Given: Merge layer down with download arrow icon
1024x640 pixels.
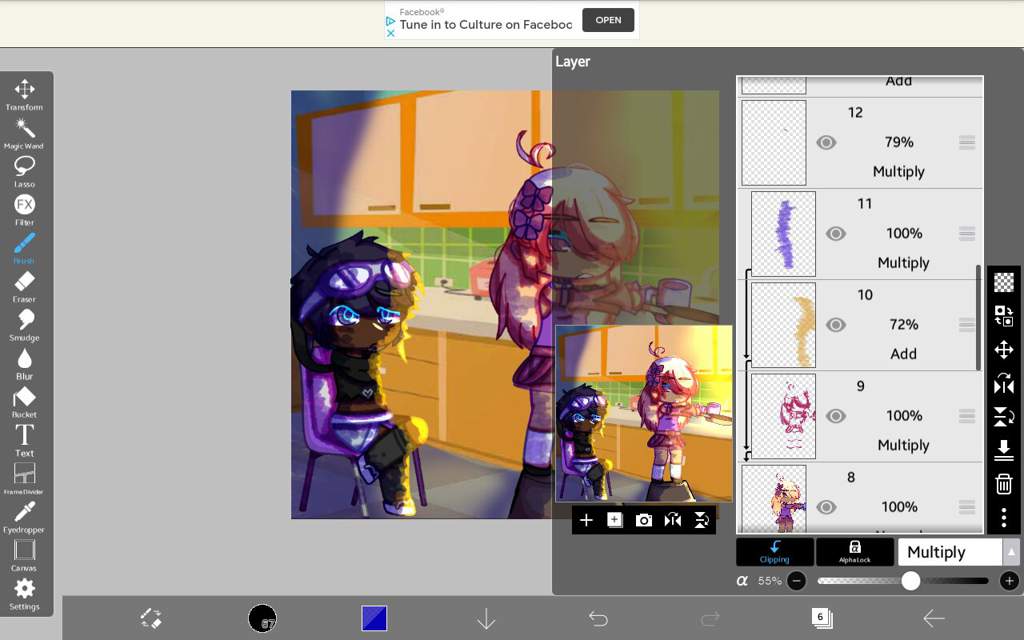Looking at the screenshot, I should pos(1004,450).
